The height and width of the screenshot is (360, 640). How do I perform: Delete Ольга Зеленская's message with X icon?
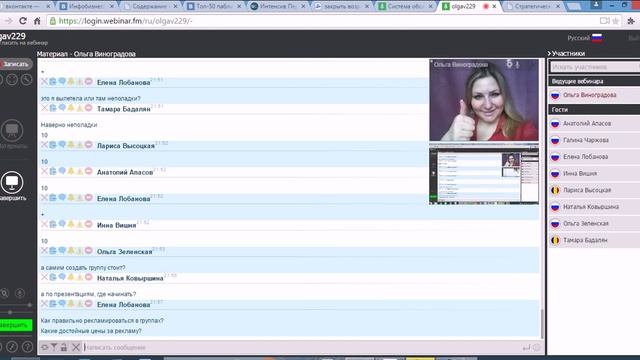tap(44, 251)
